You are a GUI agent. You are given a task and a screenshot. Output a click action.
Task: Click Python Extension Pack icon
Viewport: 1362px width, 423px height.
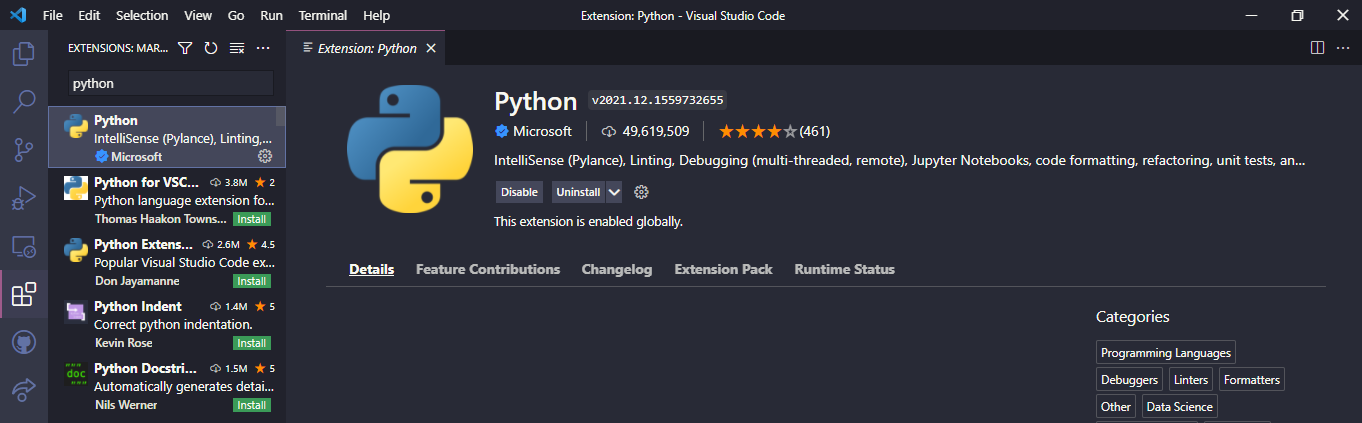coord(75,250)
